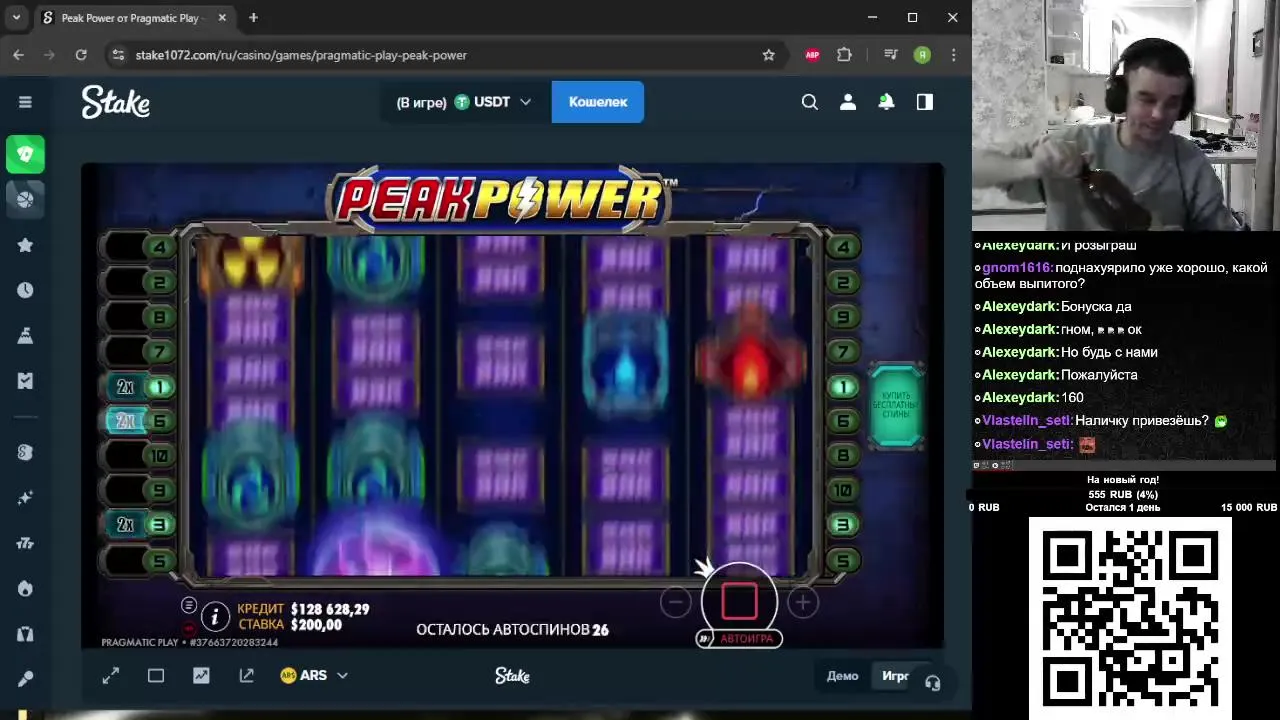Click the stake1072.com address bar
Viewport: 1280px width, 720px height.
click(301, 55)
